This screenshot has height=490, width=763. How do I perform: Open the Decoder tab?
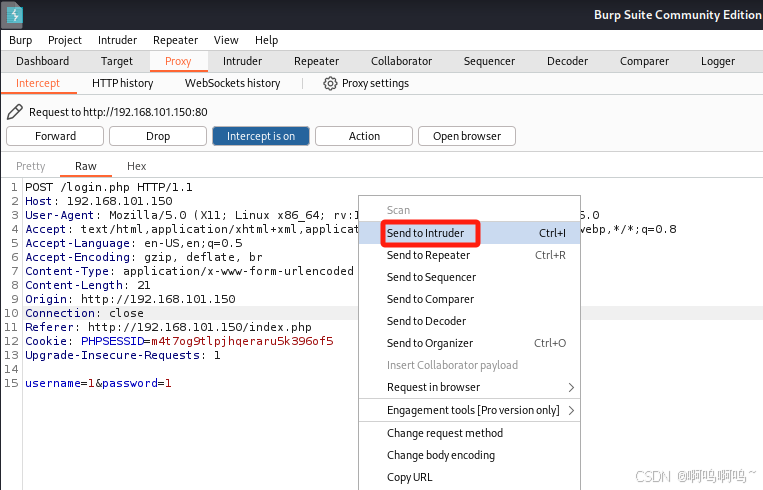(567, 61)
